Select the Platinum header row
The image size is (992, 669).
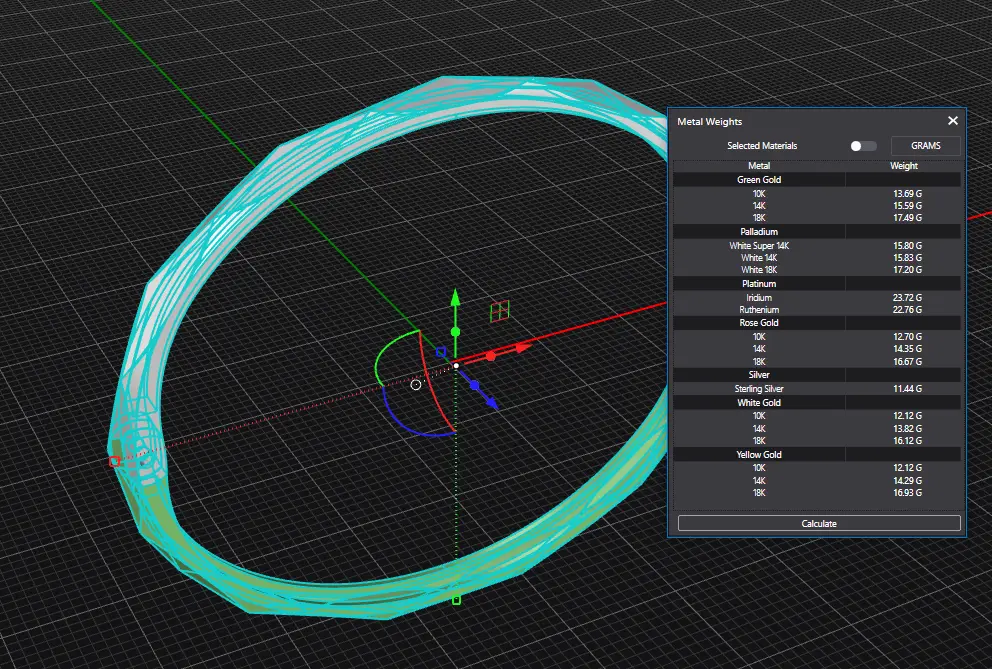click(817, 284)
